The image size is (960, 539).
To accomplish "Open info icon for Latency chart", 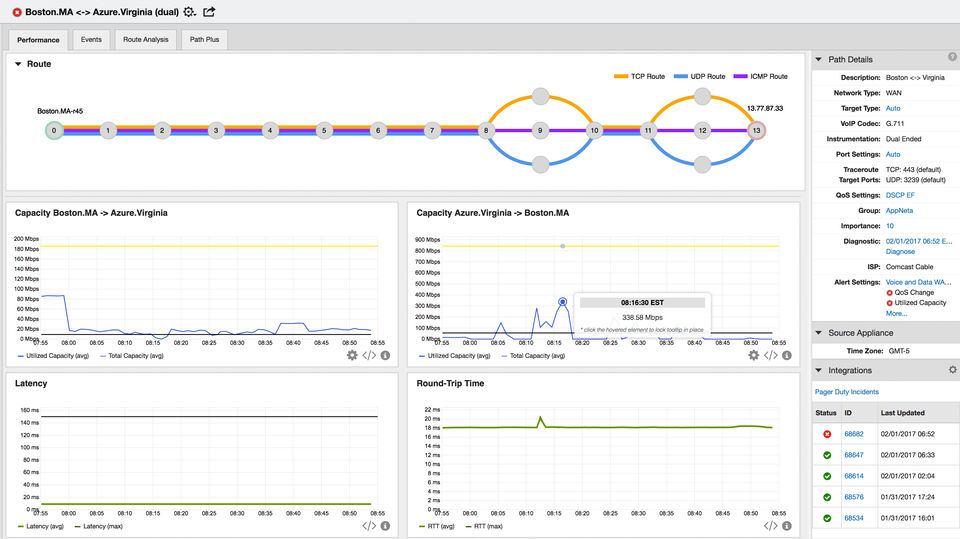I will tap(385, 526).
